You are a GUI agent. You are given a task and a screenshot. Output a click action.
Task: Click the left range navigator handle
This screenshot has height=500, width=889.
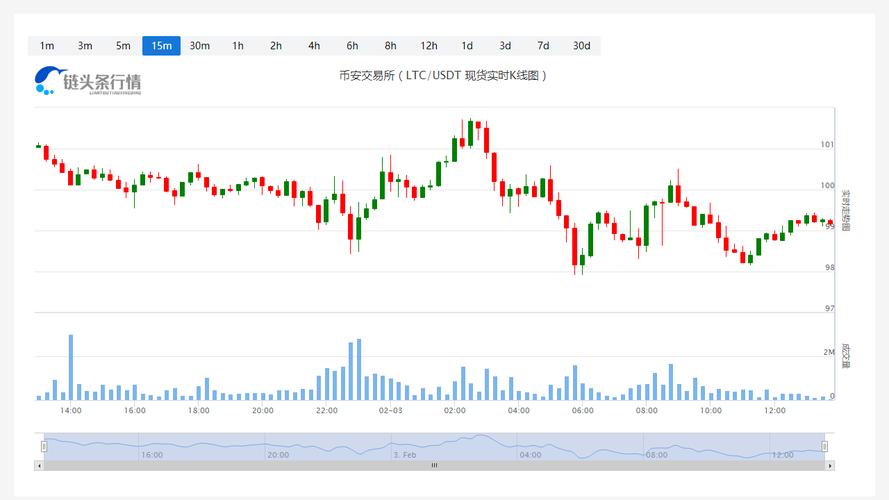(x=43, y=446)
